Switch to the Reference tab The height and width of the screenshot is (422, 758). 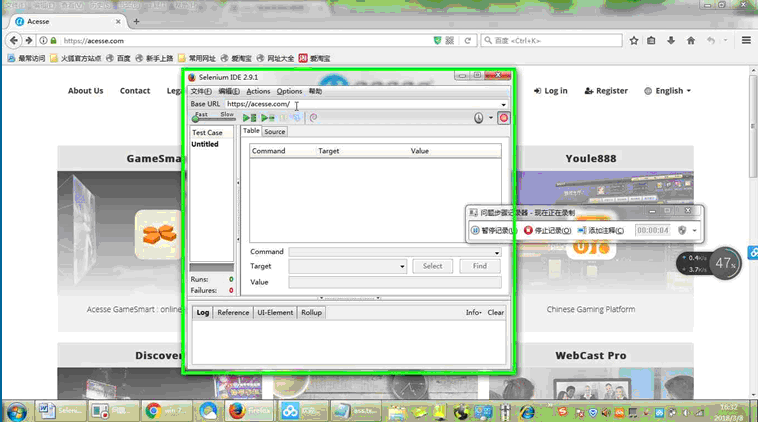click(233, 313)
